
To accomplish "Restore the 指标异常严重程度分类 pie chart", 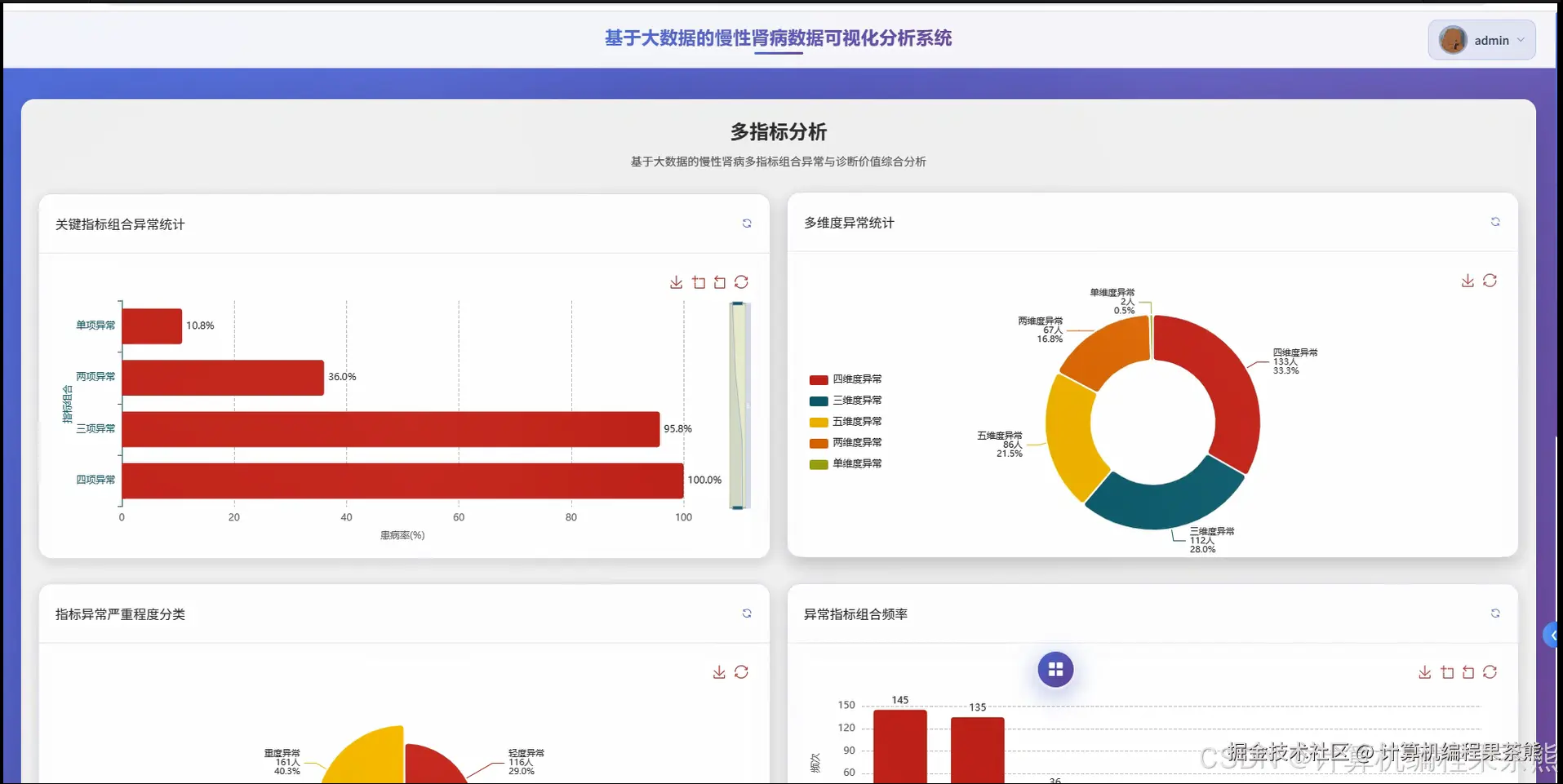I will pos(741,672).
